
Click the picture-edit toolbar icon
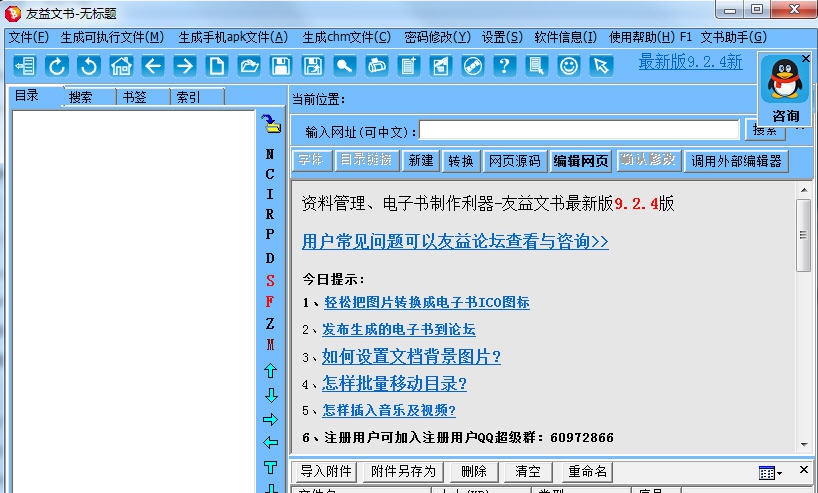pos(441,66)
